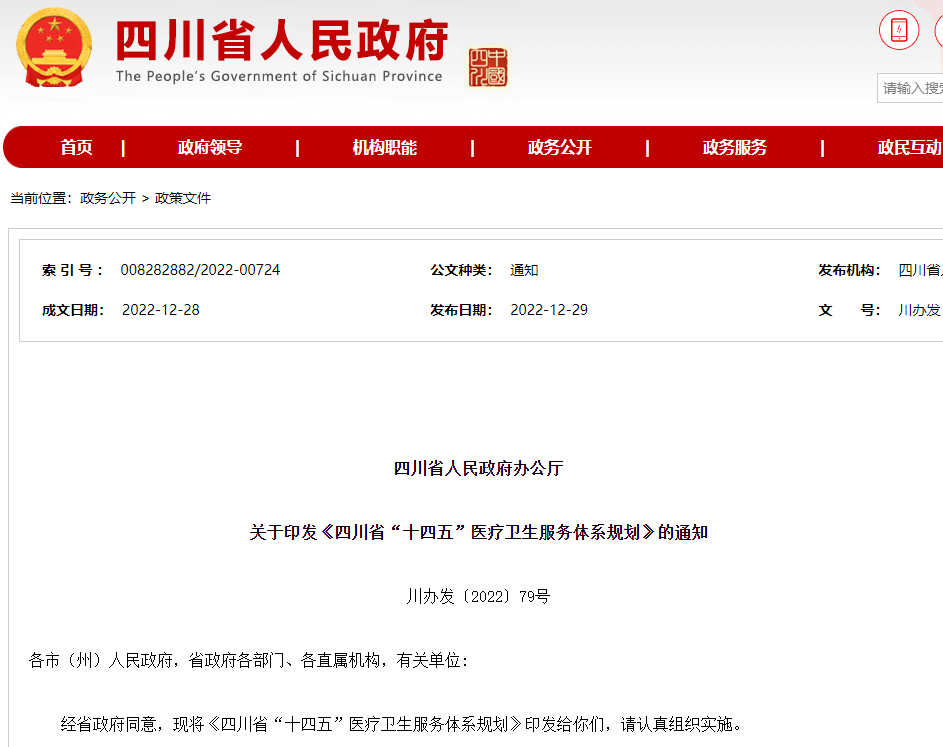Image resolution: width=943 pixels, height=747 pixels.
Task: Open the 政府领导 navigation item
Action: 210,147
